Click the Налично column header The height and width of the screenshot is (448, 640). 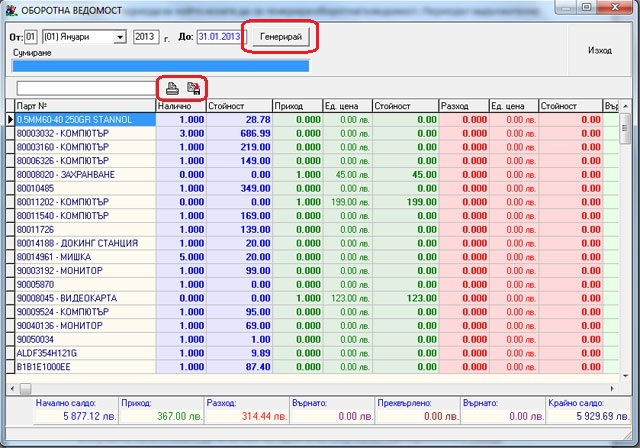click(181, 106)
